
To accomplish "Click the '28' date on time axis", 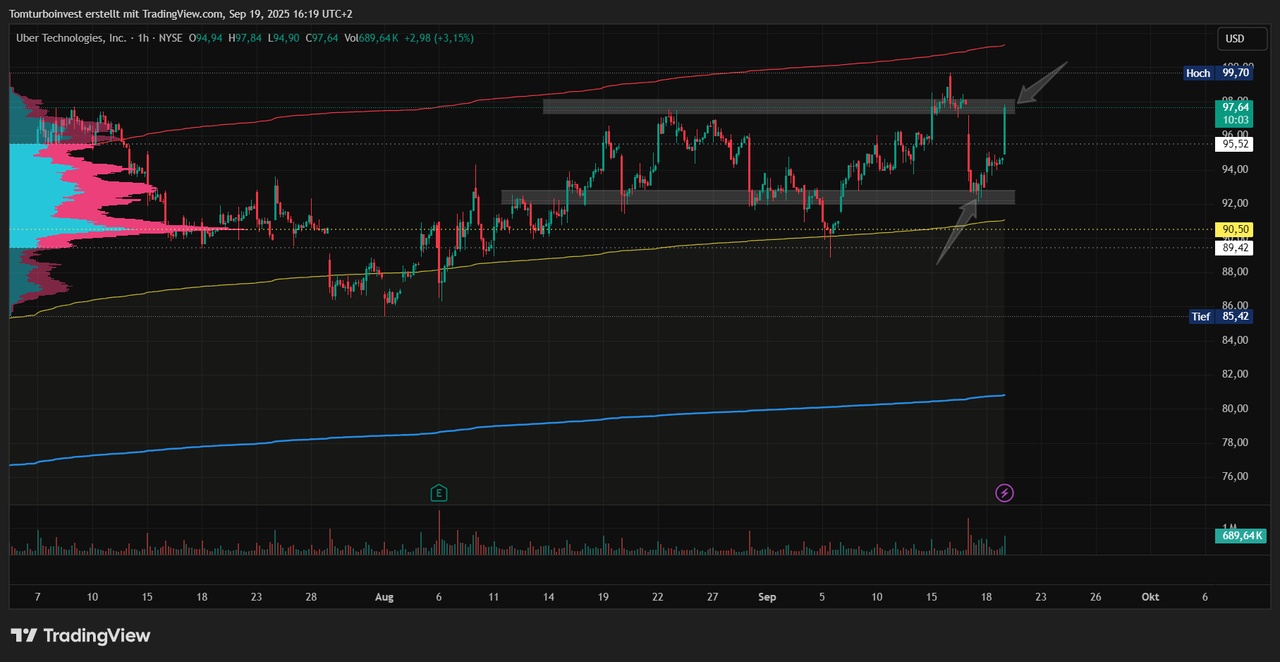I will click(x=311, y=597).
